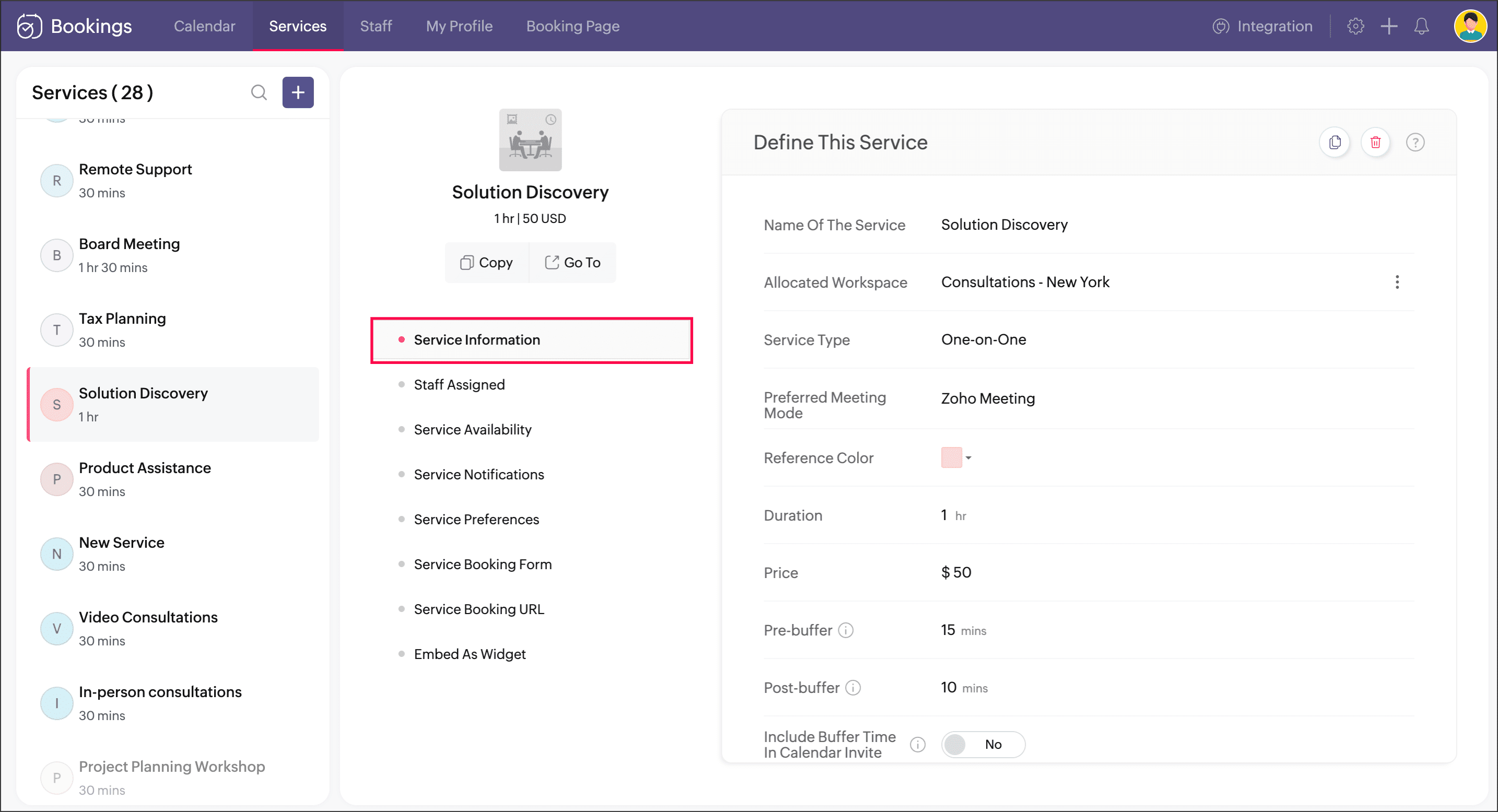1498x812 pixels.
Task: Switch to the Calendar tab
Action: tap(204, 26)
